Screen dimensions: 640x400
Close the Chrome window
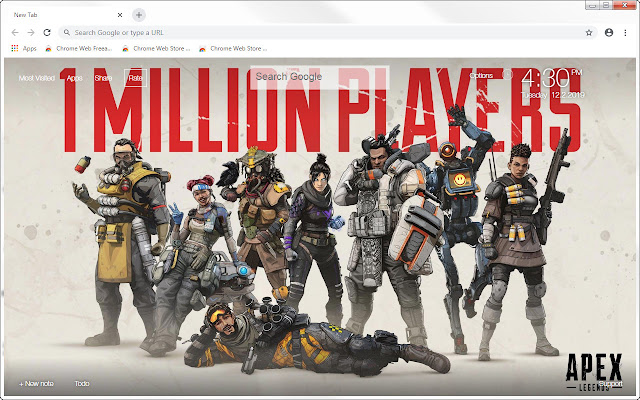(625, 5)
